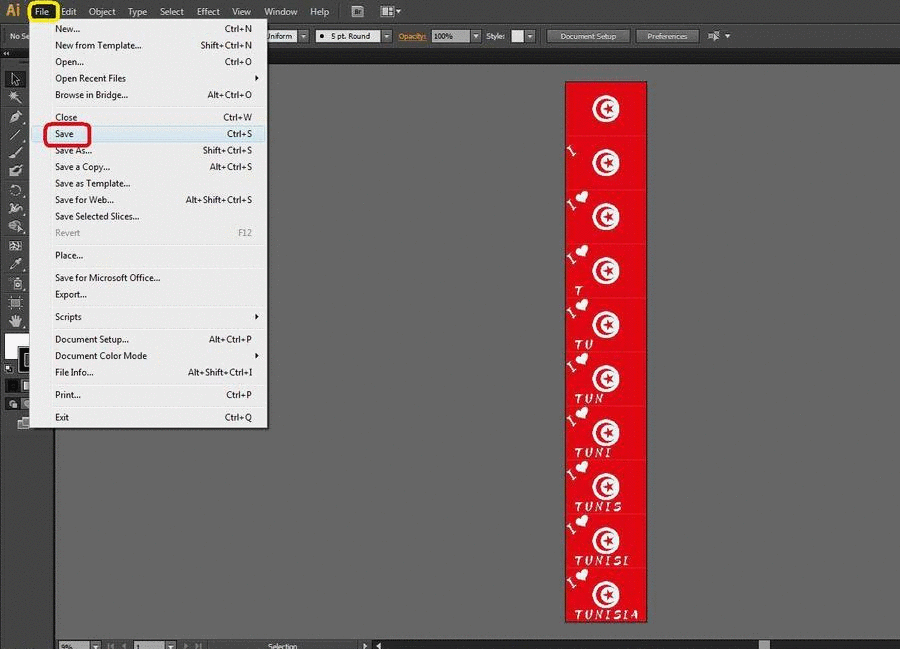Open the Type menu
The height and width of the screenshot is (649, 900).
[x=137, y=11]
